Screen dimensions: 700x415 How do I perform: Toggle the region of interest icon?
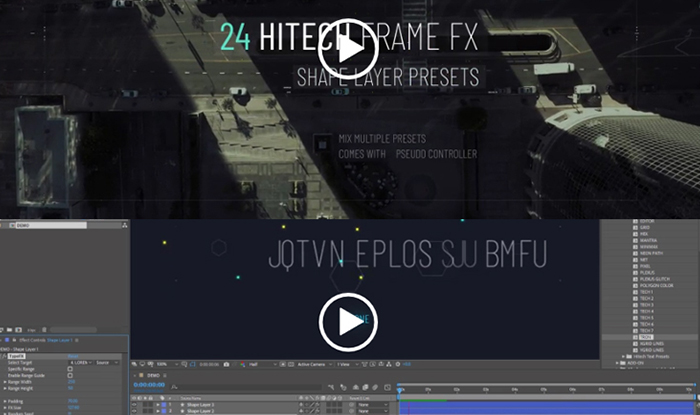point(283,364)
